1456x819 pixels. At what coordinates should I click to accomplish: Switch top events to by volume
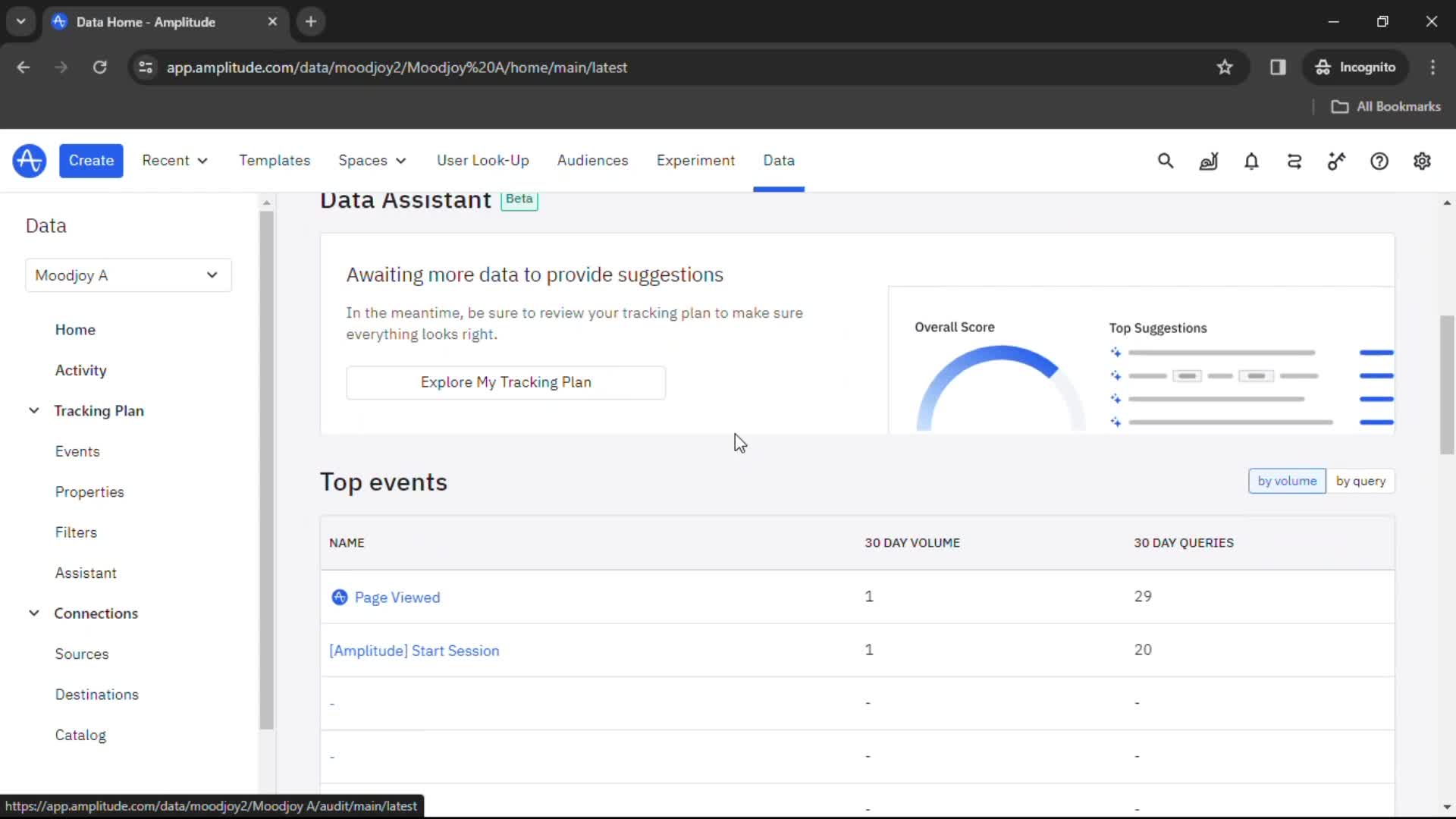(x=1287, y=481)
